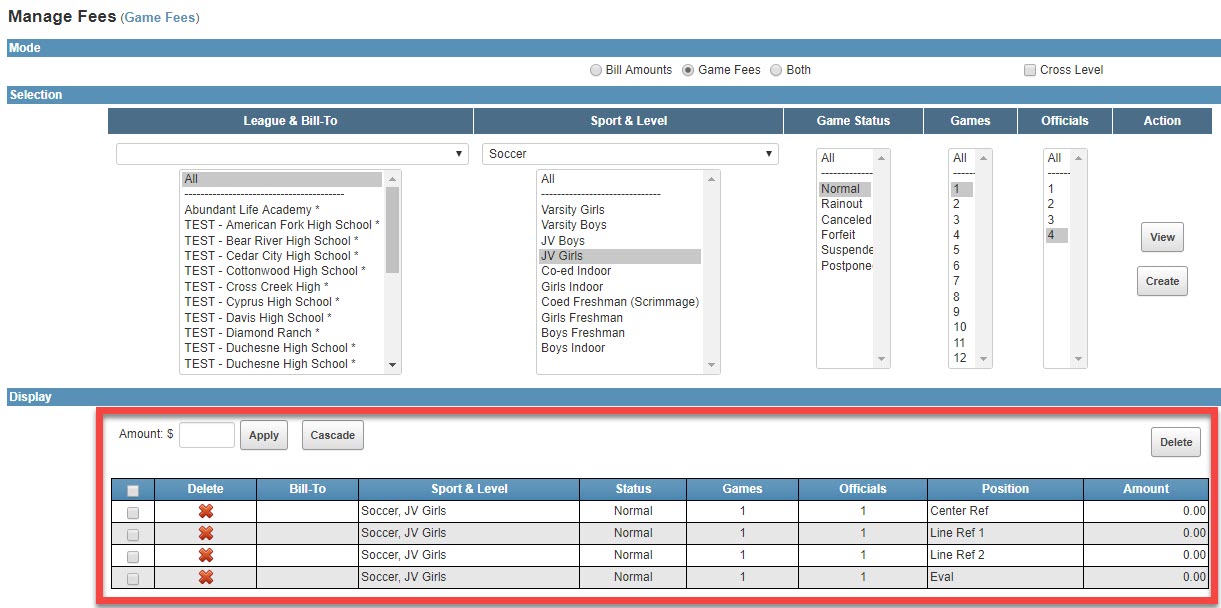
Task: Open the League & Bill-To dropdown
Action: 292,154
